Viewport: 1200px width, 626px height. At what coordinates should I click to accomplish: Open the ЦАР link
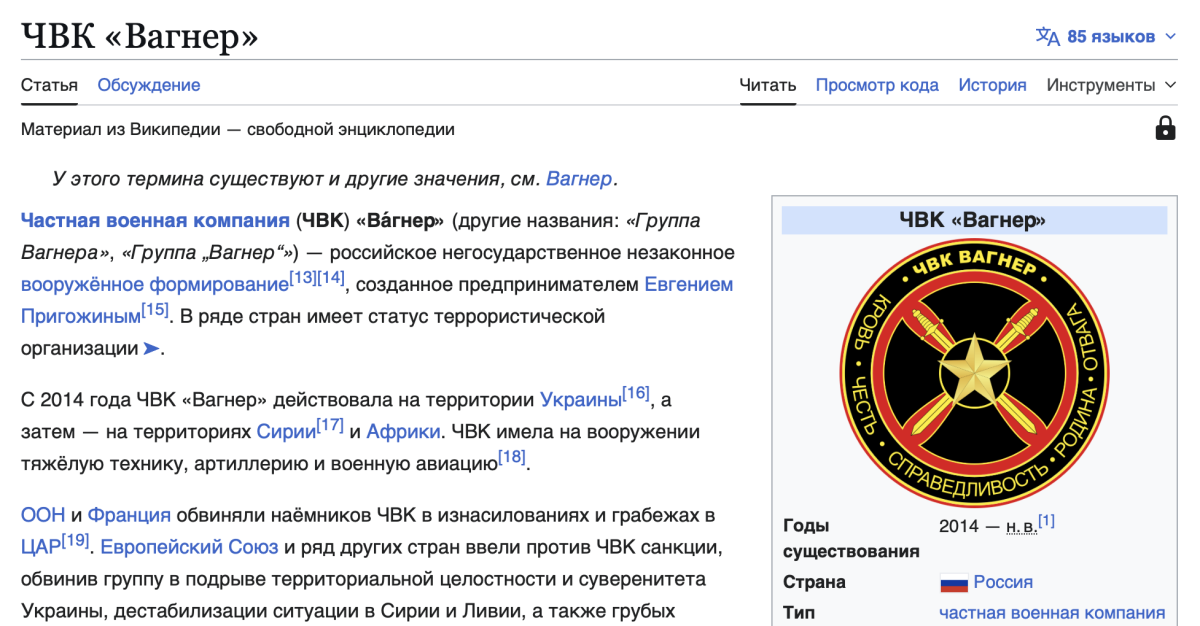click(x=41, y=548)
